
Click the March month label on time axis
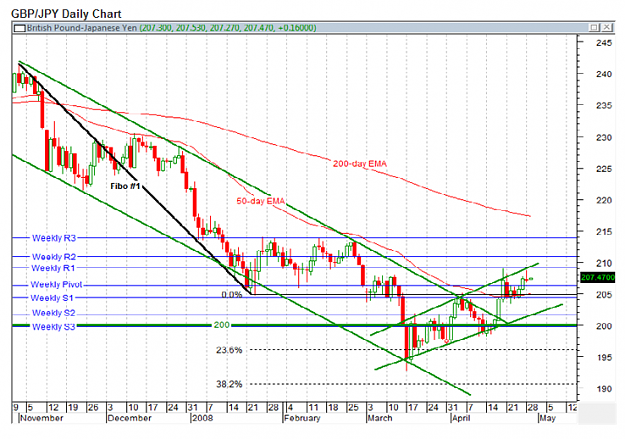tap(380, 418)
